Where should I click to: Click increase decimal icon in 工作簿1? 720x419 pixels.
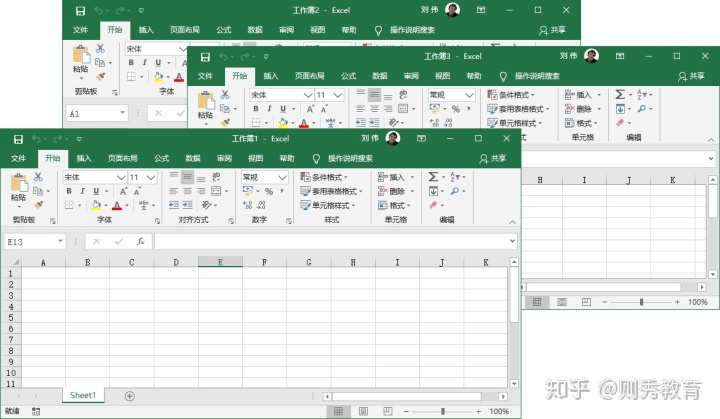point(248,205)
